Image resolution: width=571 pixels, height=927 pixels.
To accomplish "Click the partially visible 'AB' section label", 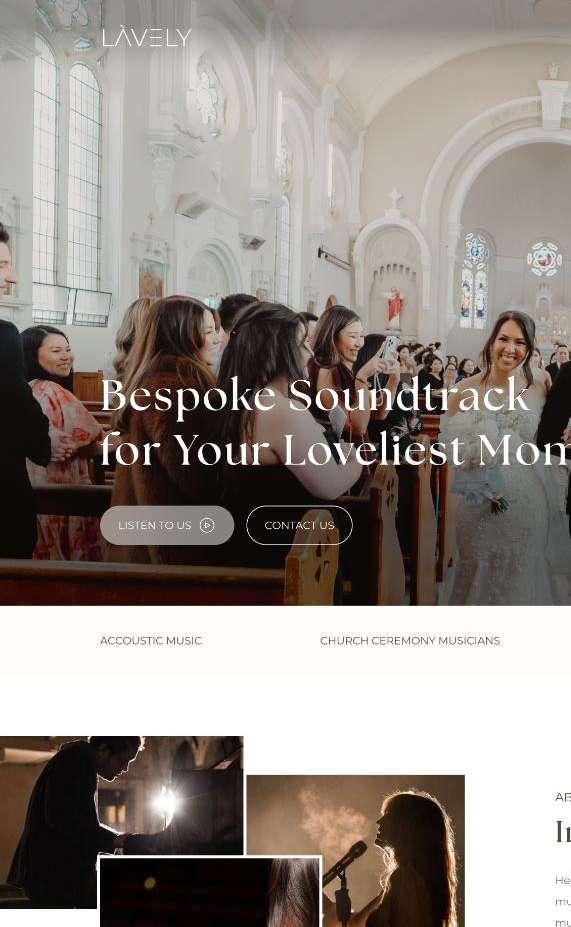I will point(563,797).
